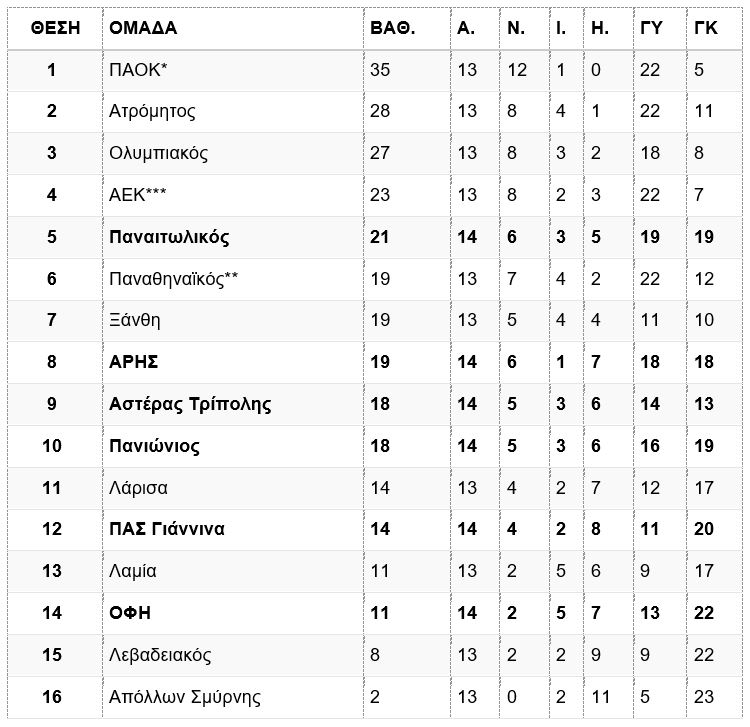This screenshot has height=727, width=750.
Task: Click the ΓΥ goals-for header
Action: (x=651, y=28)
